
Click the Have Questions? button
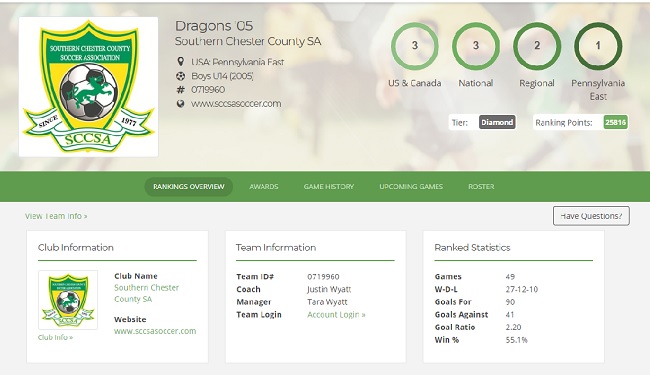[x=591, y=216]
